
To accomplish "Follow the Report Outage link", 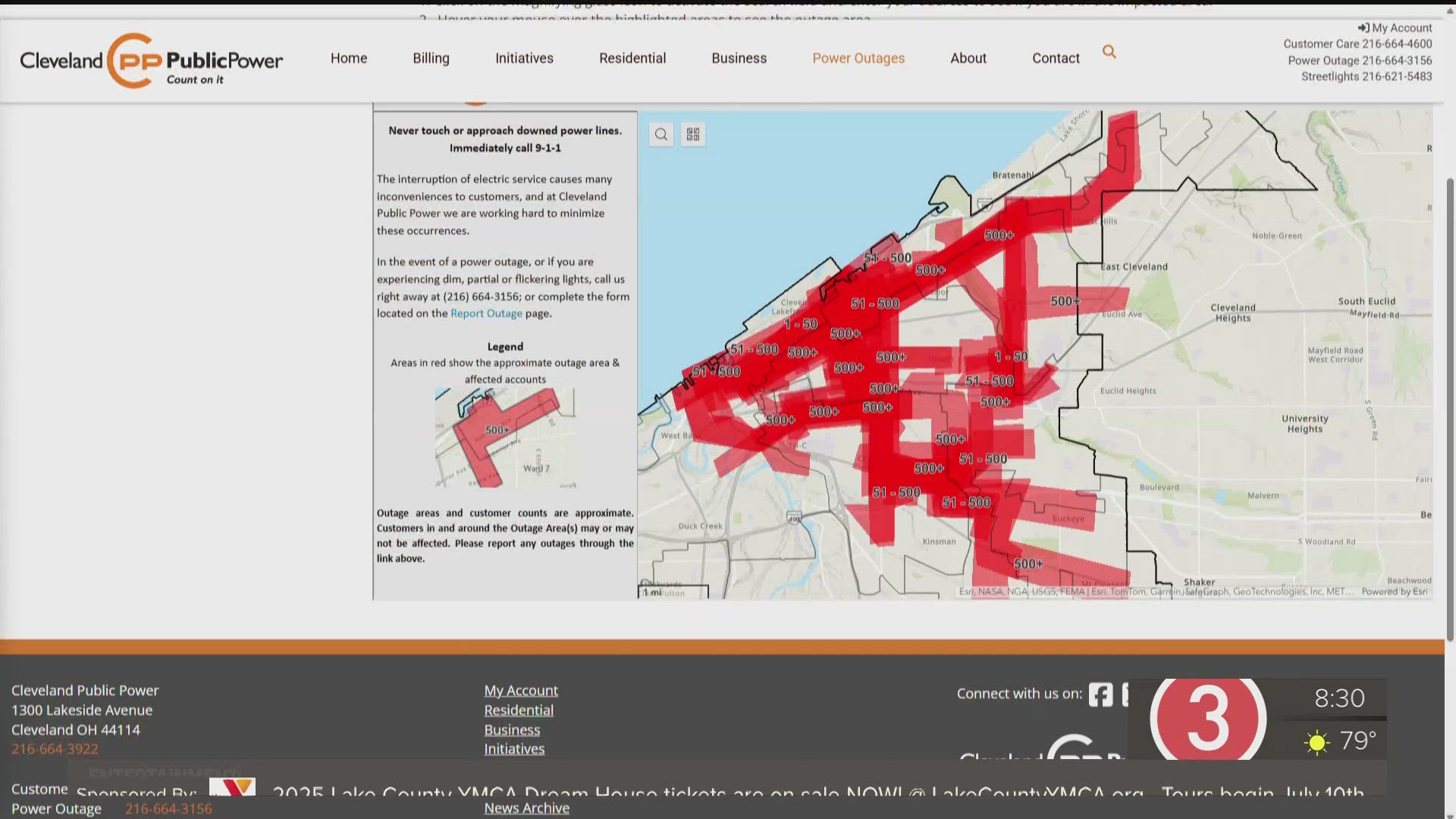I will (x=486, y=313).
